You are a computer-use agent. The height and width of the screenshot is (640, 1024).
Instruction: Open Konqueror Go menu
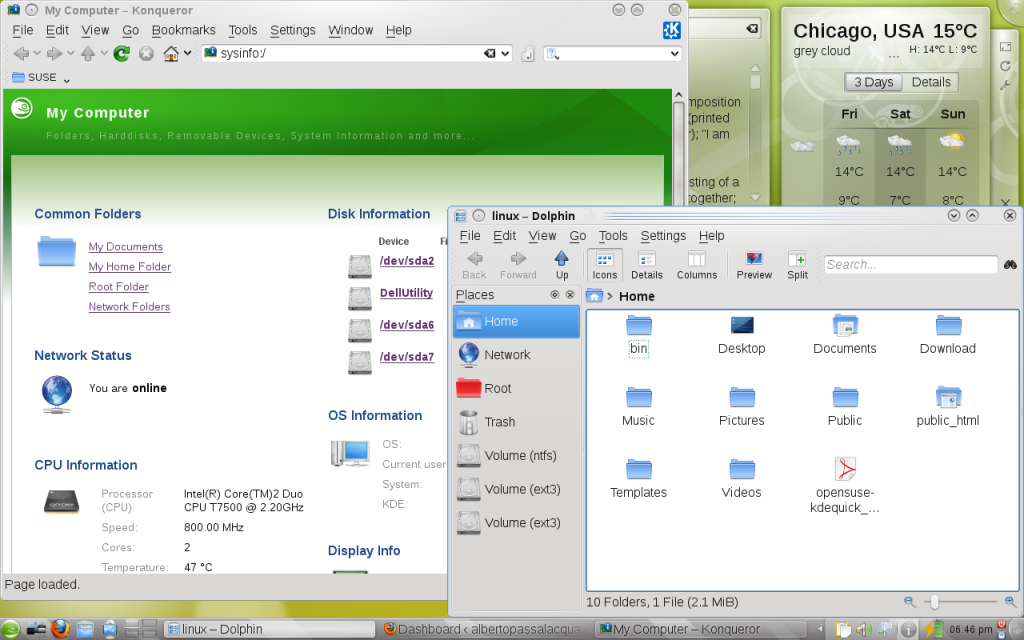pyautogui.click(x=131, y=30)
